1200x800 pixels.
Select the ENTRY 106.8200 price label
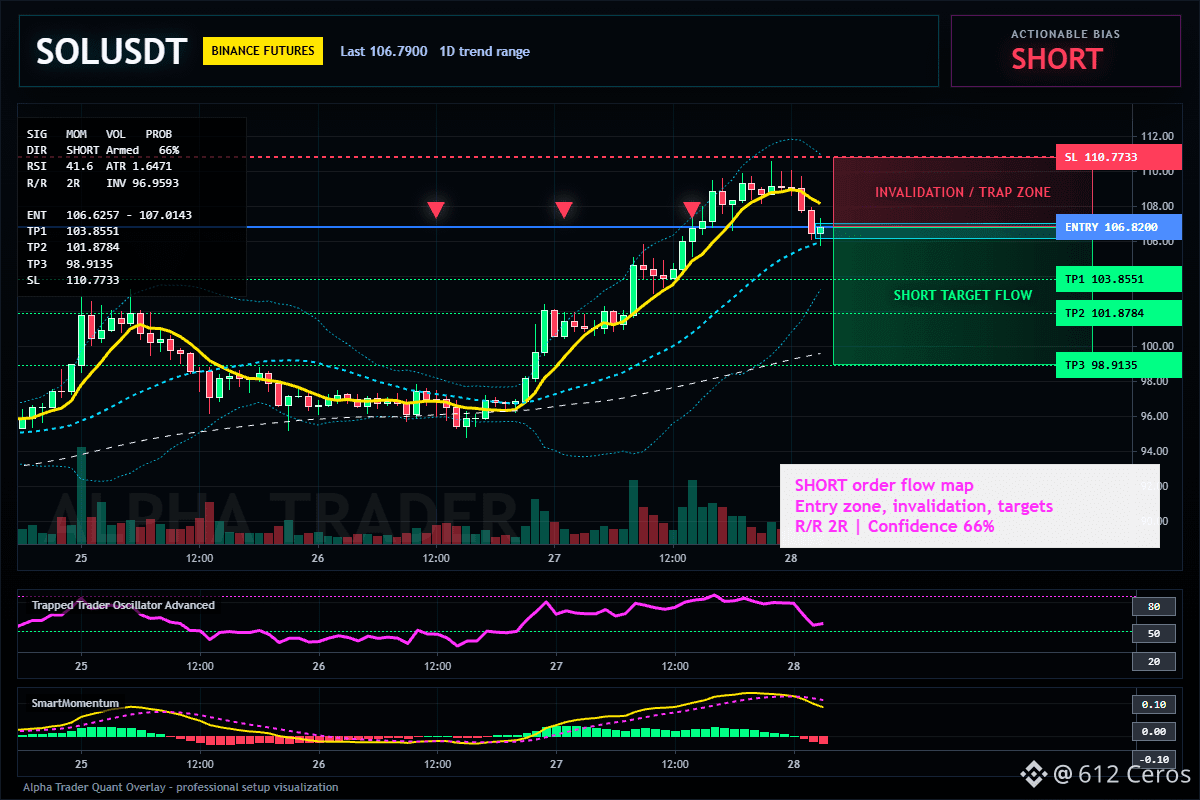click(1117, 227)
